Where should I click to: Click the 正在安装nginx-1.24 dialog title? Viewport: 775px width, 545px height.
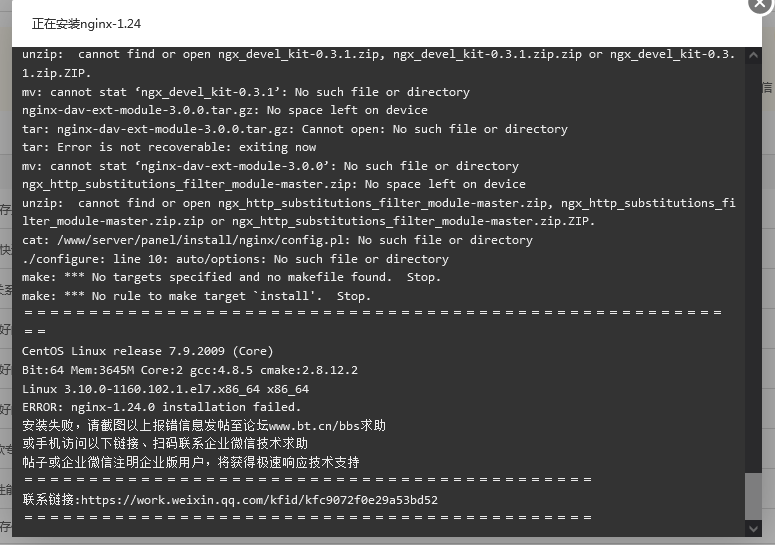[86, 24]
